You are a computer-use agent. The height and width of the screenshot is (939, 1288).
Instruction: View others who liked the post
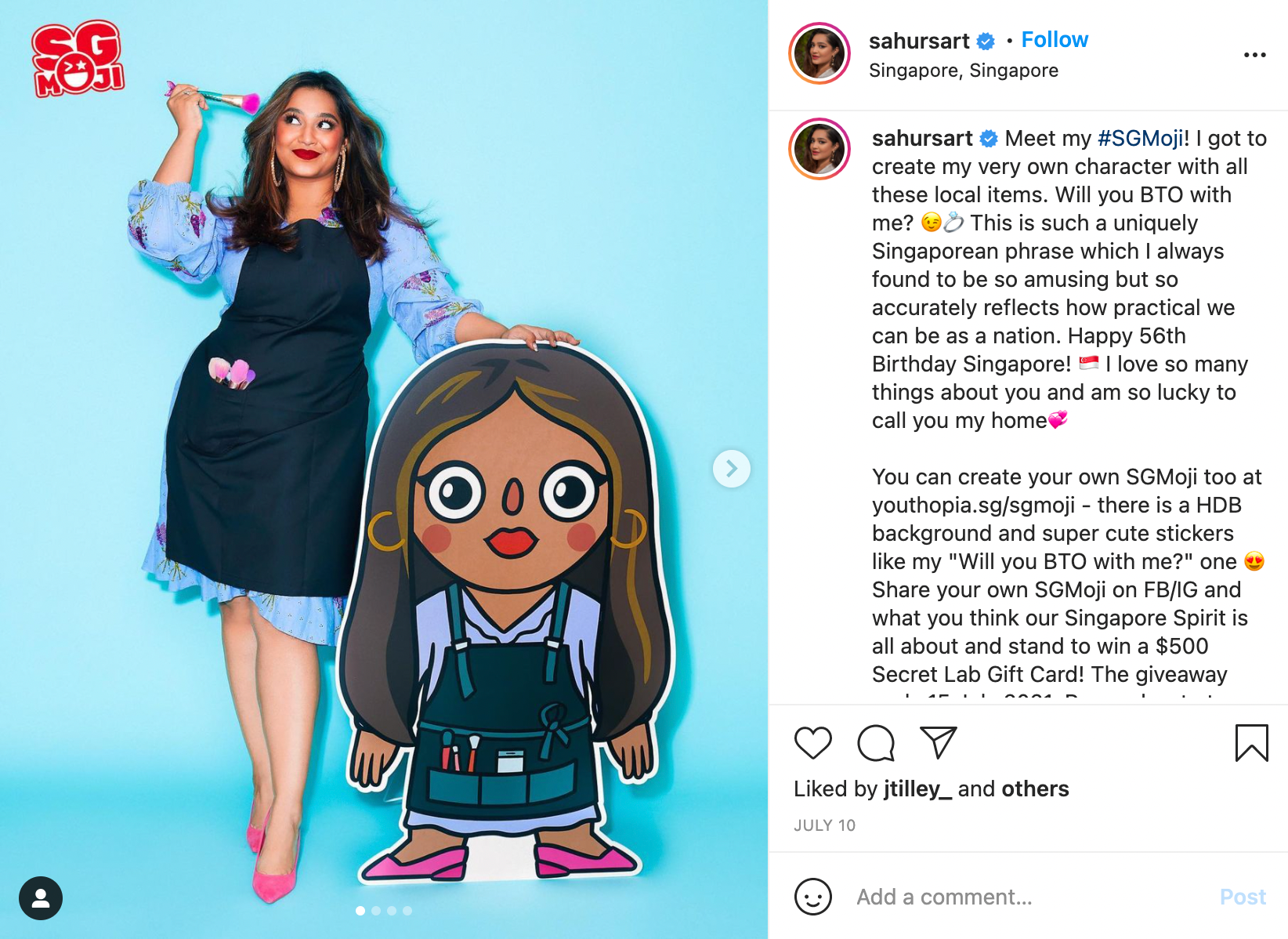pos(1035,789)
